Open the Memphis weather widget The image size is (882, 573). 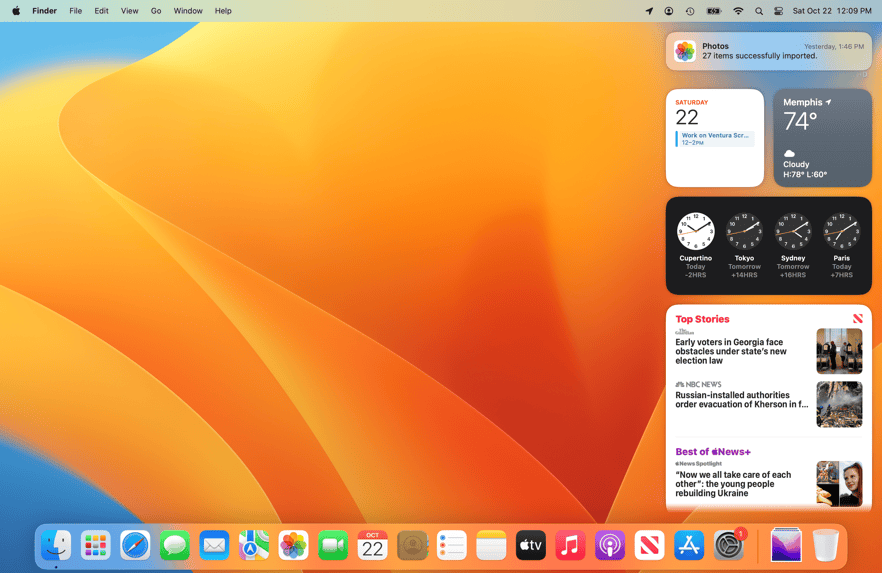click(x=822, y=138)
